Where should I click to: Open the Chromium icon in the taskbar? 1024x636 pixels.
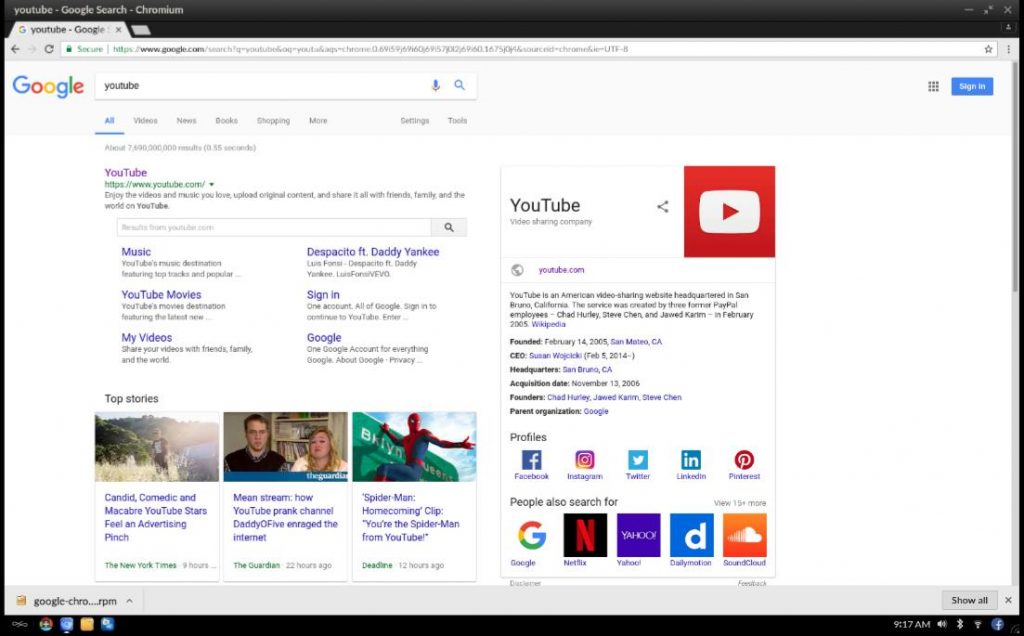(66, 624)
